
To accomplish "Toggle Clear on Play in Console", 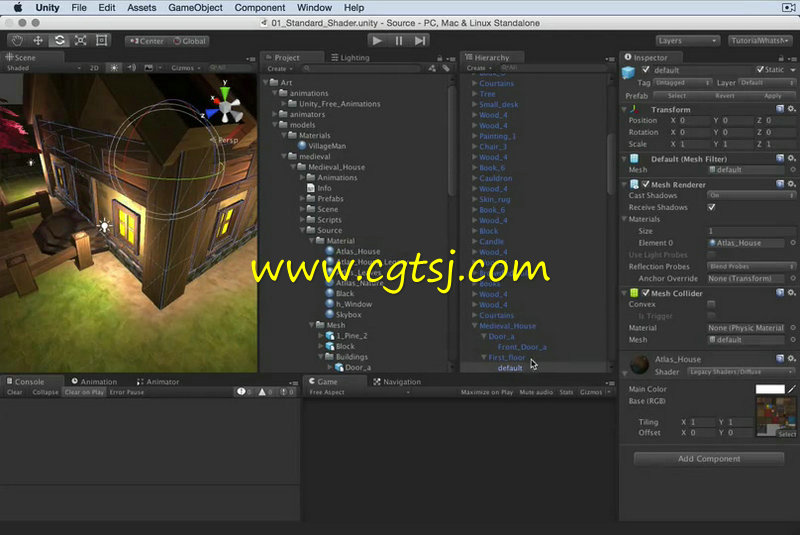I will 84,392.
